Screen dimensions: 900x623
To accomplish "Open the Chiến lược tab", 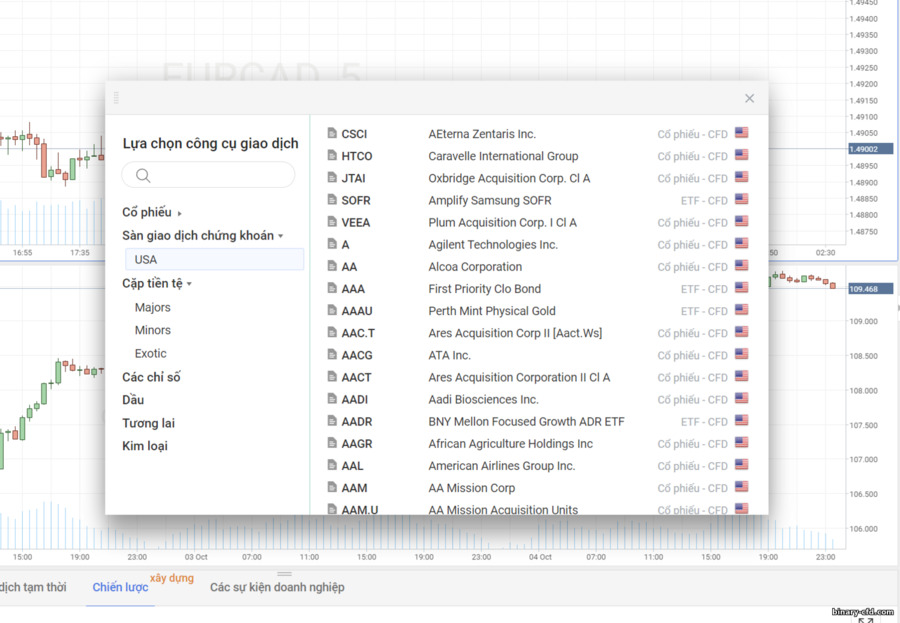I will click(x=121, y=587).
